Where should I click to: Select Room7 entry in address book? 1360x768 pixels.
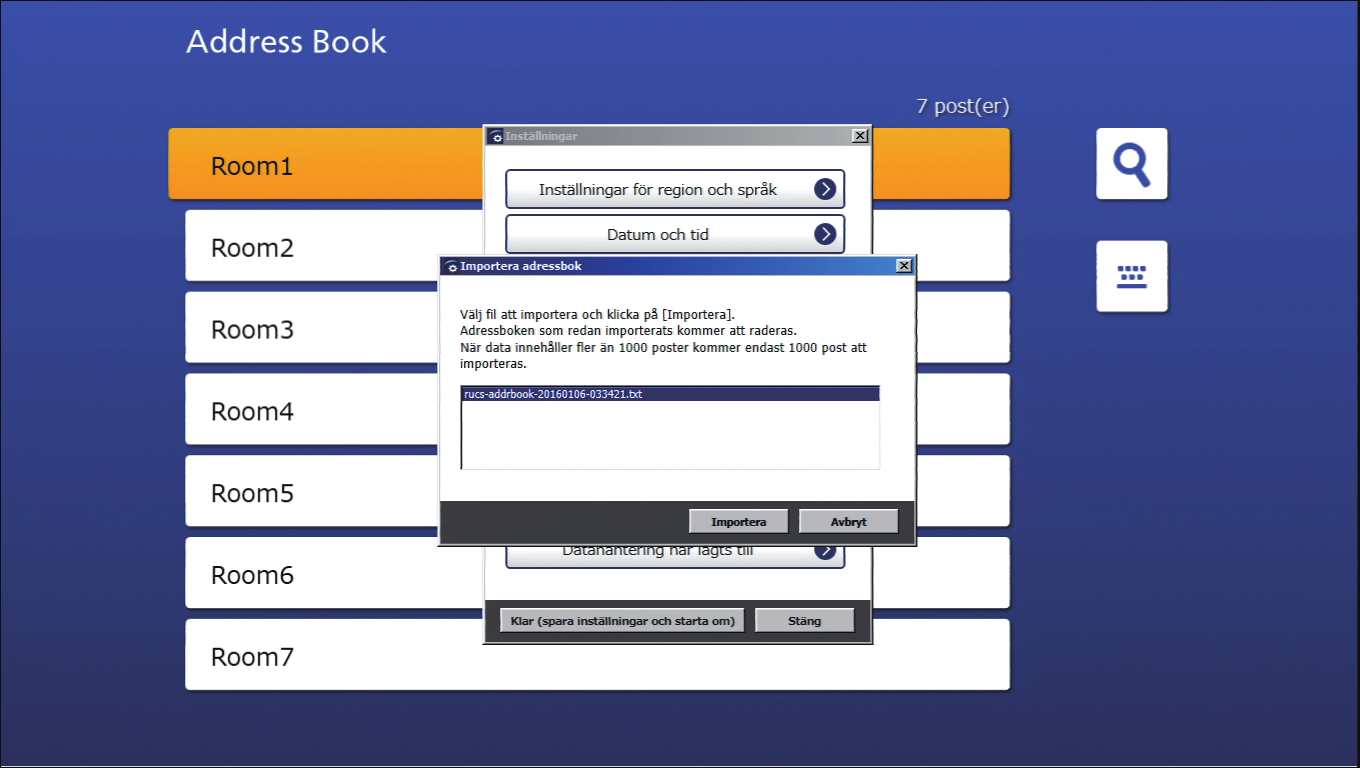tap(597, 656)
